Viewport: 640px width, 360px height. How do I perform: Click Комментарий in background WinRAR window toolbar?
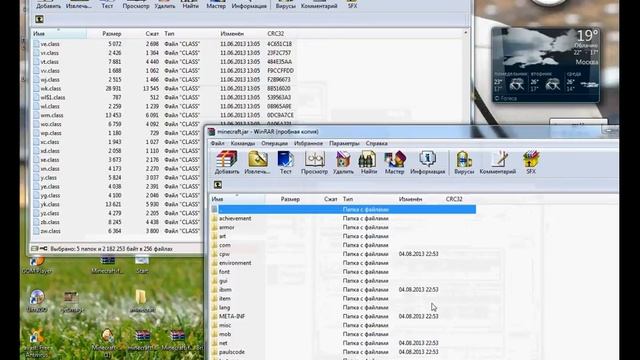(319, 5)
